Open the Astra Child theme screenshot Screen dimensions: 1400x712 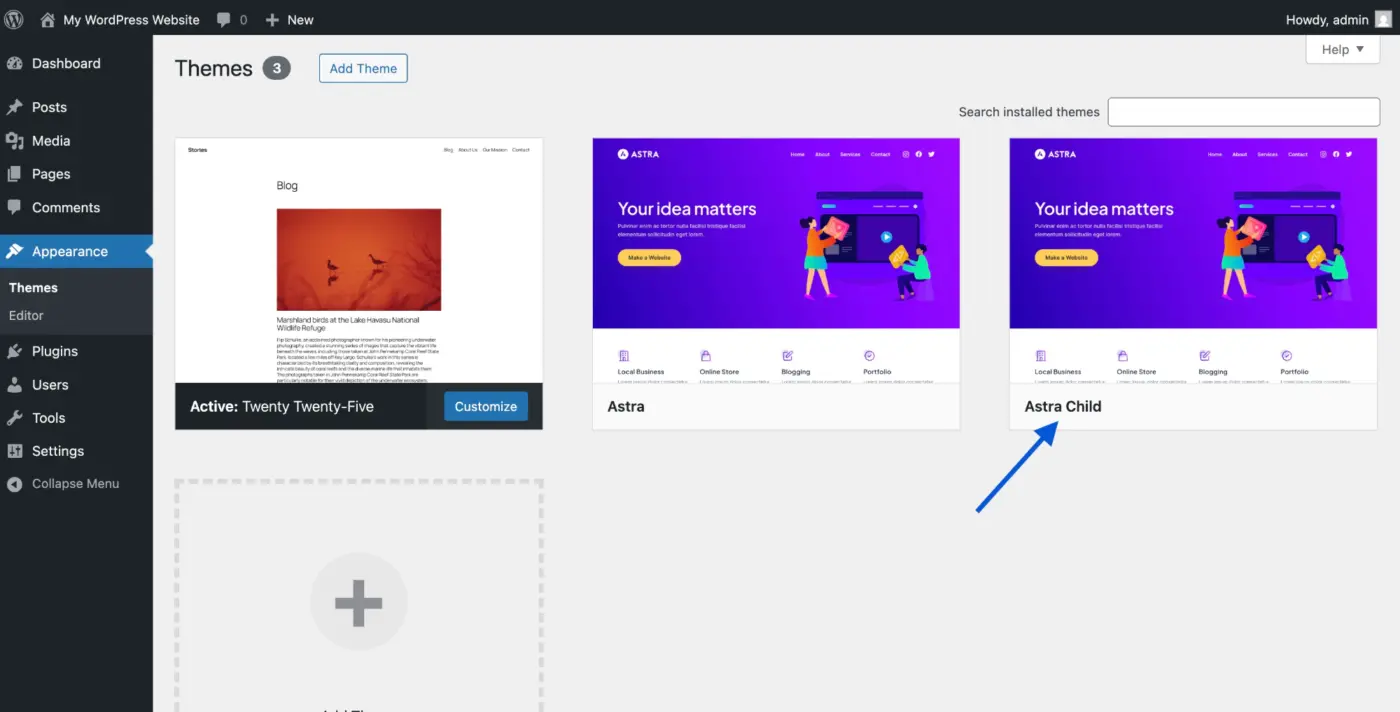[1193, 260]
